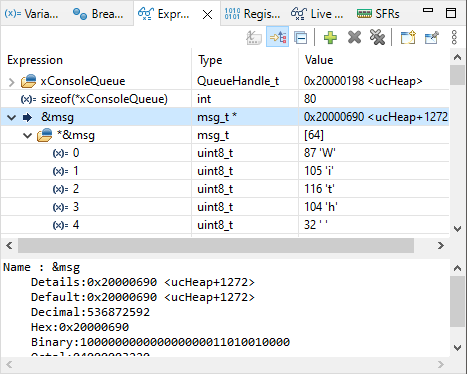This screenshot has width=467, height=374.
Task: Click the Decimal:536872592 line in details
Action: coord(90,312)
